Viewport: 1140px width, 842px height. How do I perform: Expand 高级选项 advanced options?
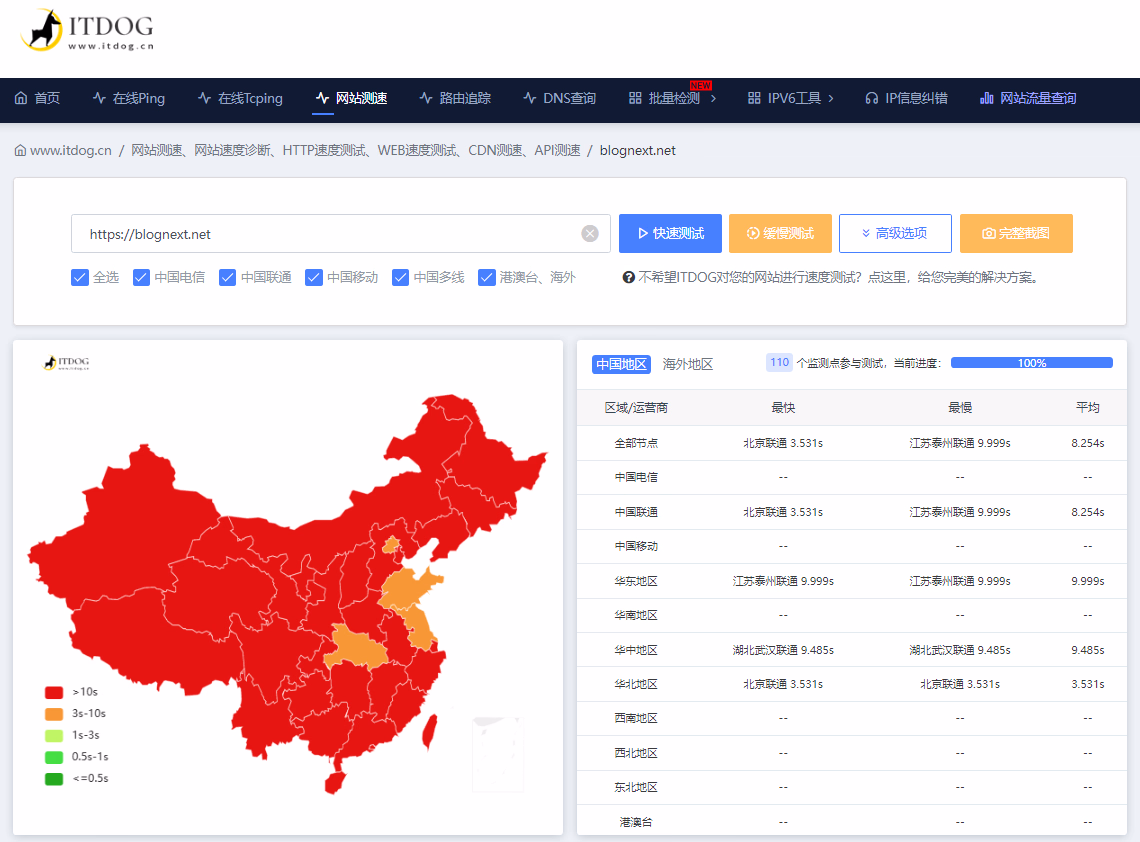(895, 233)
